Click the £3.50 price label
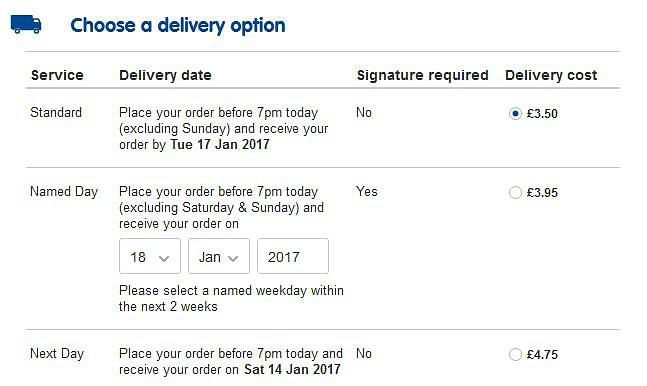 (542, 114)
